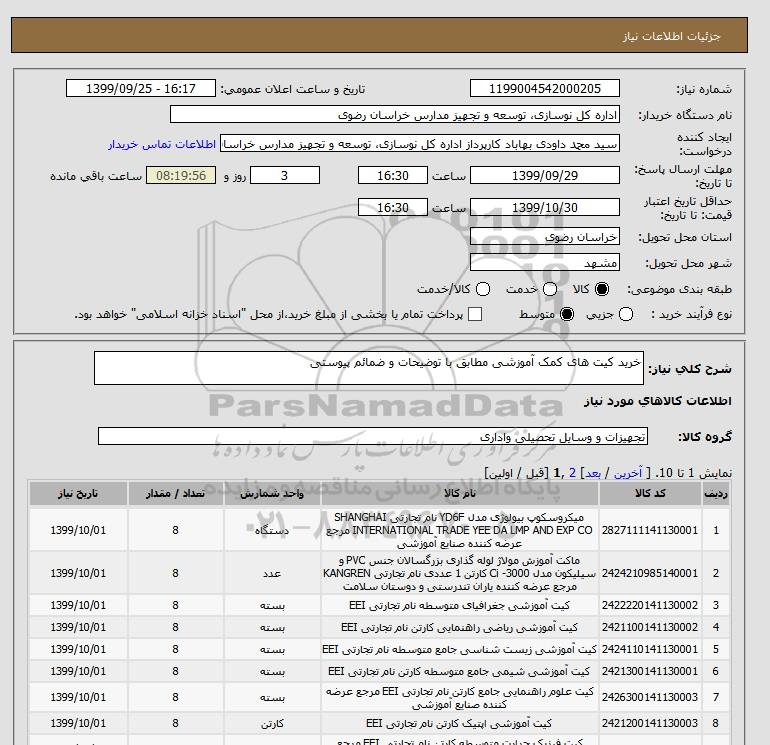The width and height of the screenshot is (770, 745).
Task: Click the جزئیات اطلاعات نیاز page header
Action: (x=671, y=36)
